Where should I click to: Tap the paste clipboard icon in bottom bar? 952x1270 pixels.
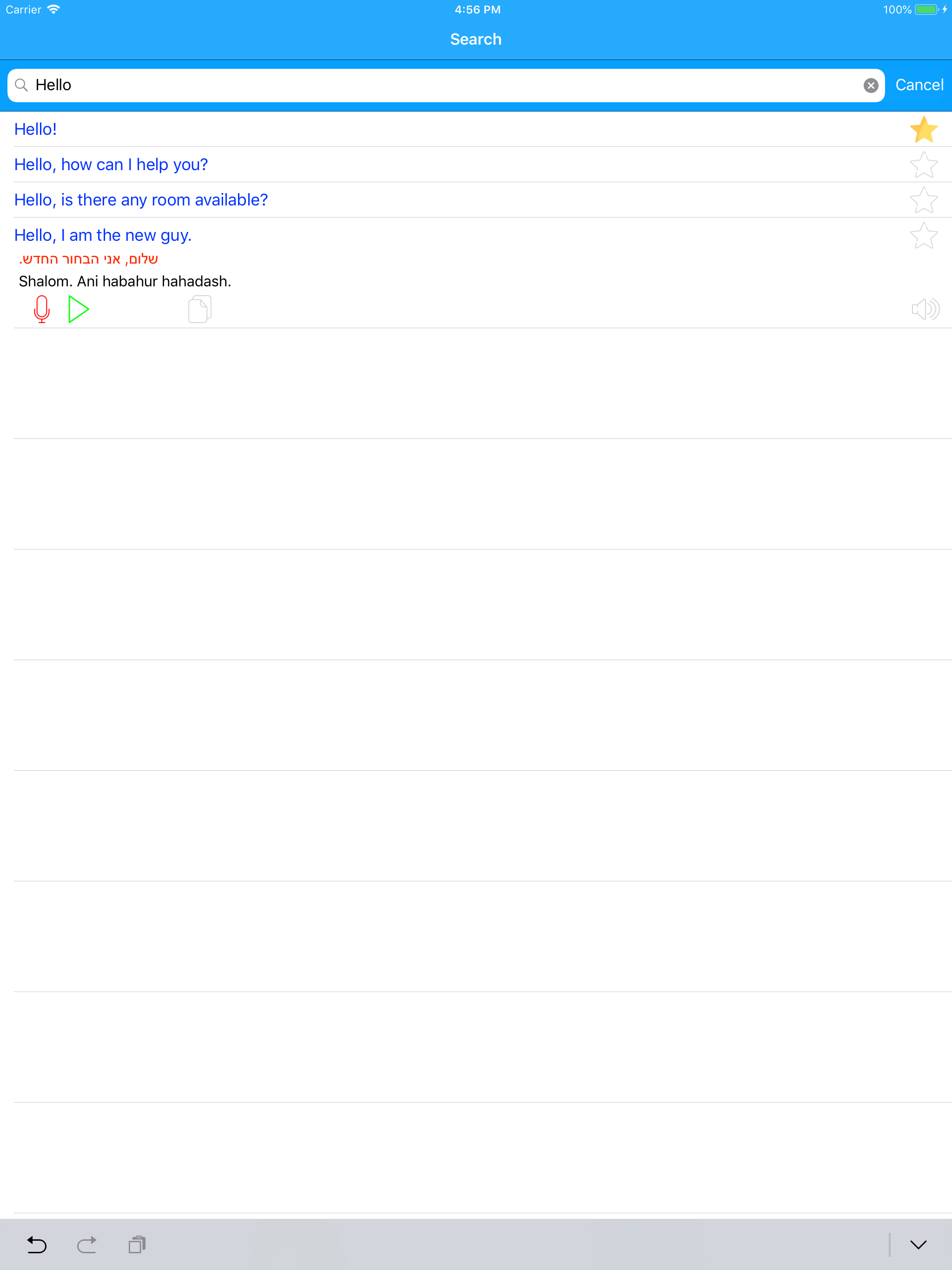(x=137, y=1244)
